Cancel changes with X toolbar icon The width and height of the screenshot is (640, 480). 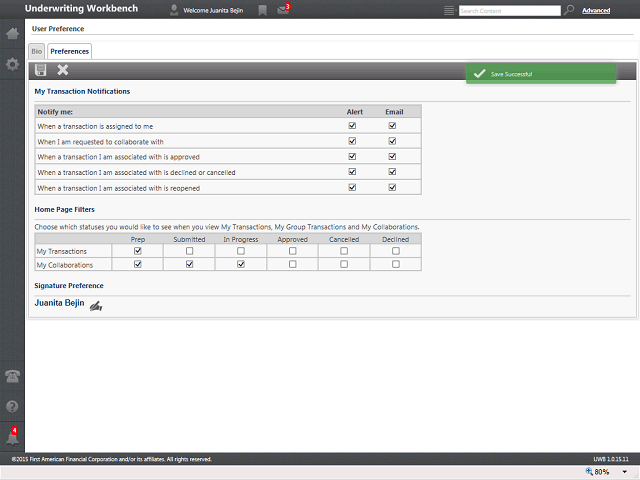pos(62,70)
